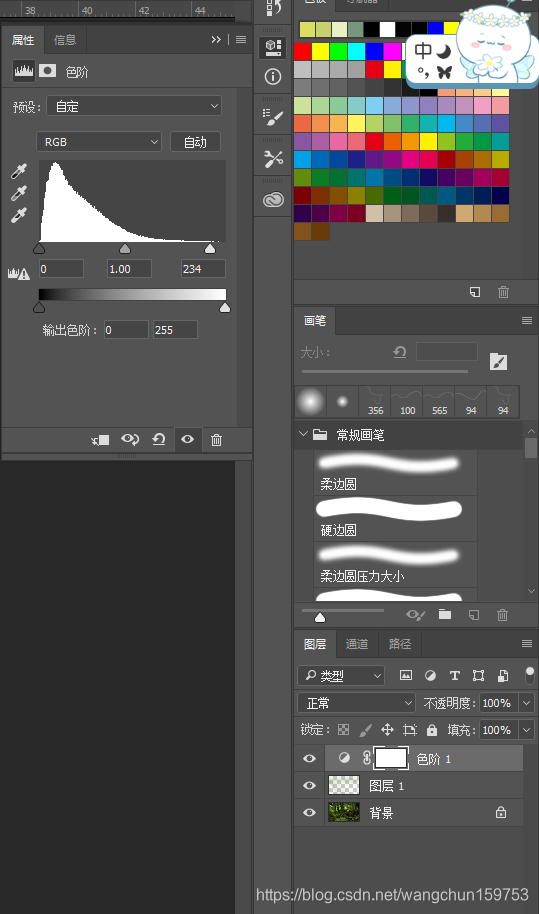Select the 硬边圆 hard round brush

click(x=395, y=518)
